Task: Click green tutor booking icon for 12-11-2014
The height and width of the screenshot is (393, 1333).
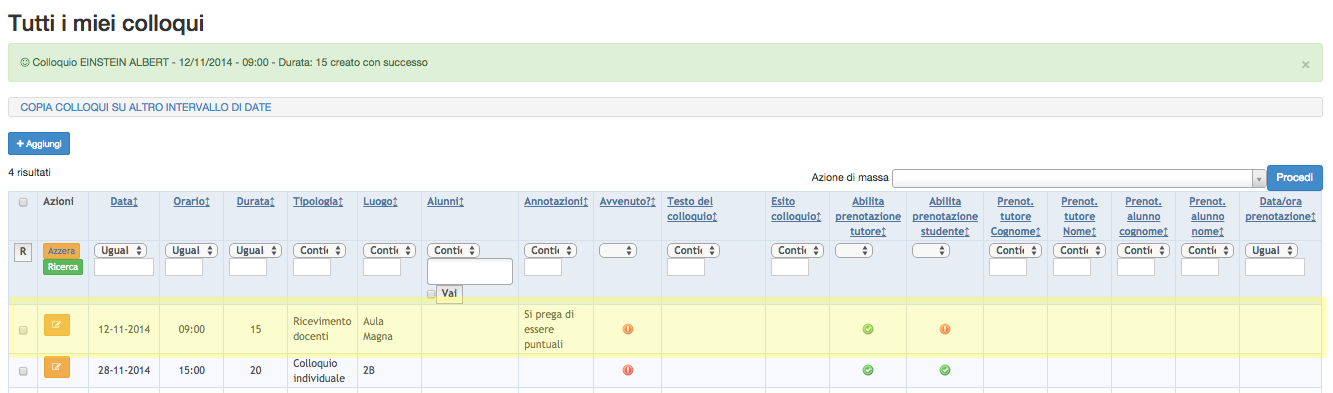Action: 868,329
